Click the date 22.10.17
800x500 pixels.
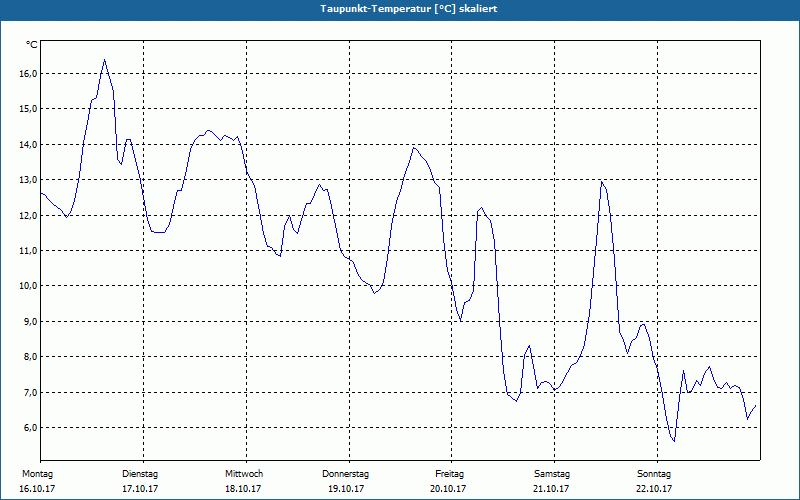pos(654,489)
